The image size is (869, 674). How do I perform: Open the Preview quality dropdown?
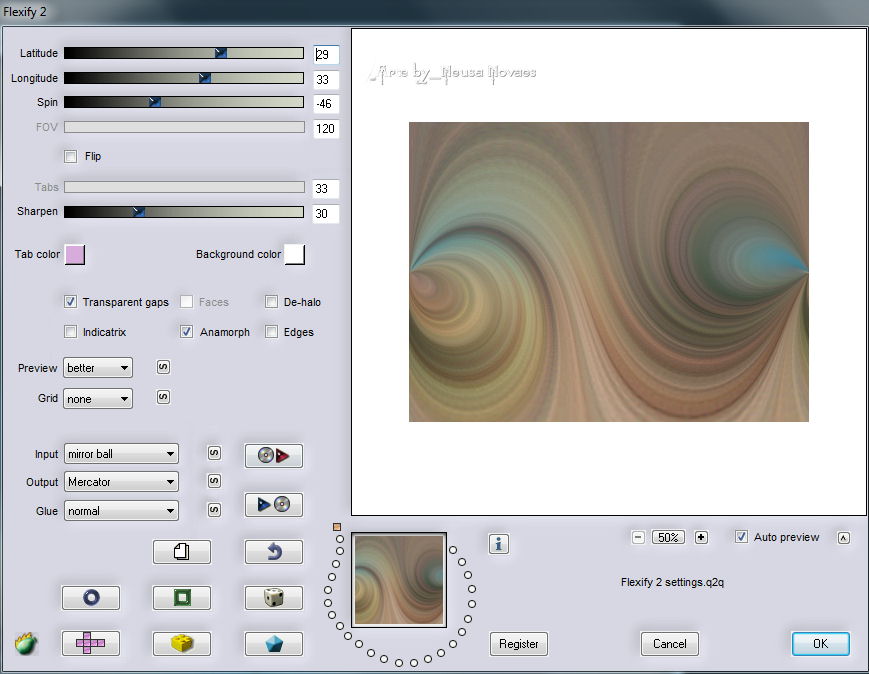(x=98, y=367)
